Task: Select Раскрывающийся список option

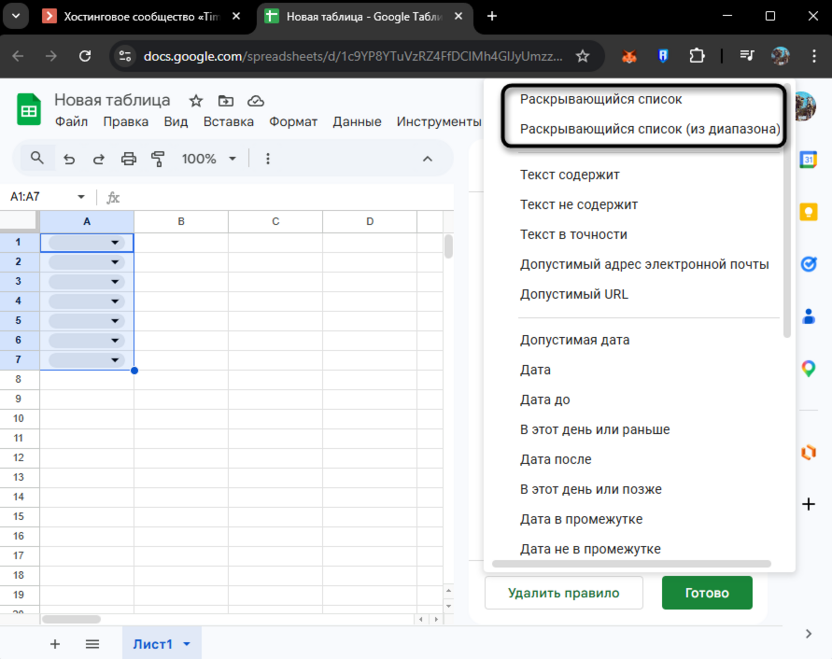Action: click(601, 100)
